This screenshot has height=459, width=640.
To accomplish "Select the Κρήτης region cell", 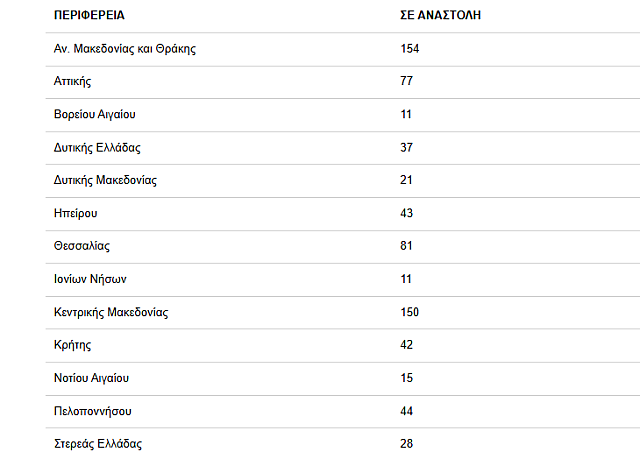I will point(72,345).
